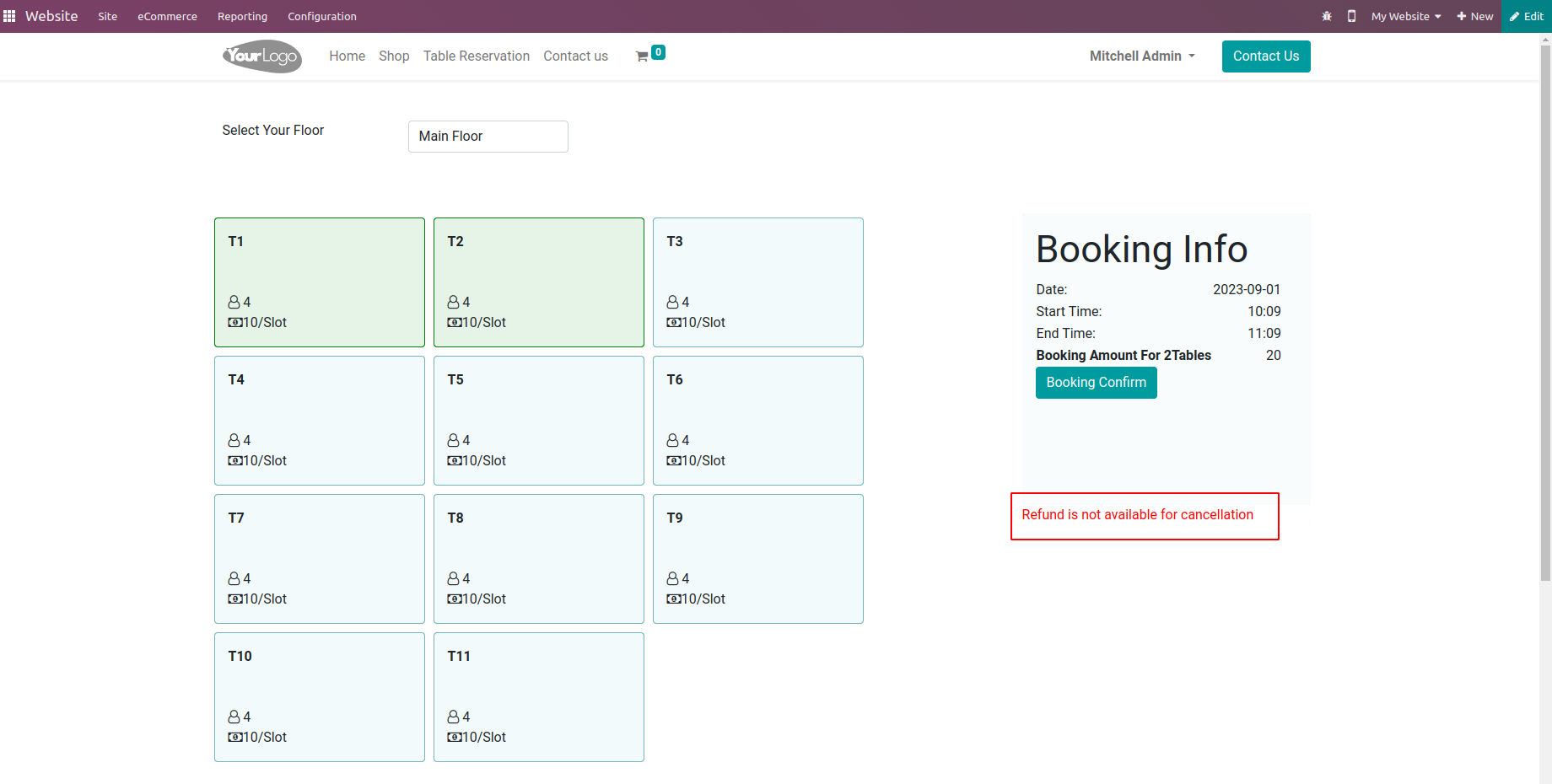Screen dimensions: 1552x784
Task: Click the plus New button
Action: (1475, 16)
